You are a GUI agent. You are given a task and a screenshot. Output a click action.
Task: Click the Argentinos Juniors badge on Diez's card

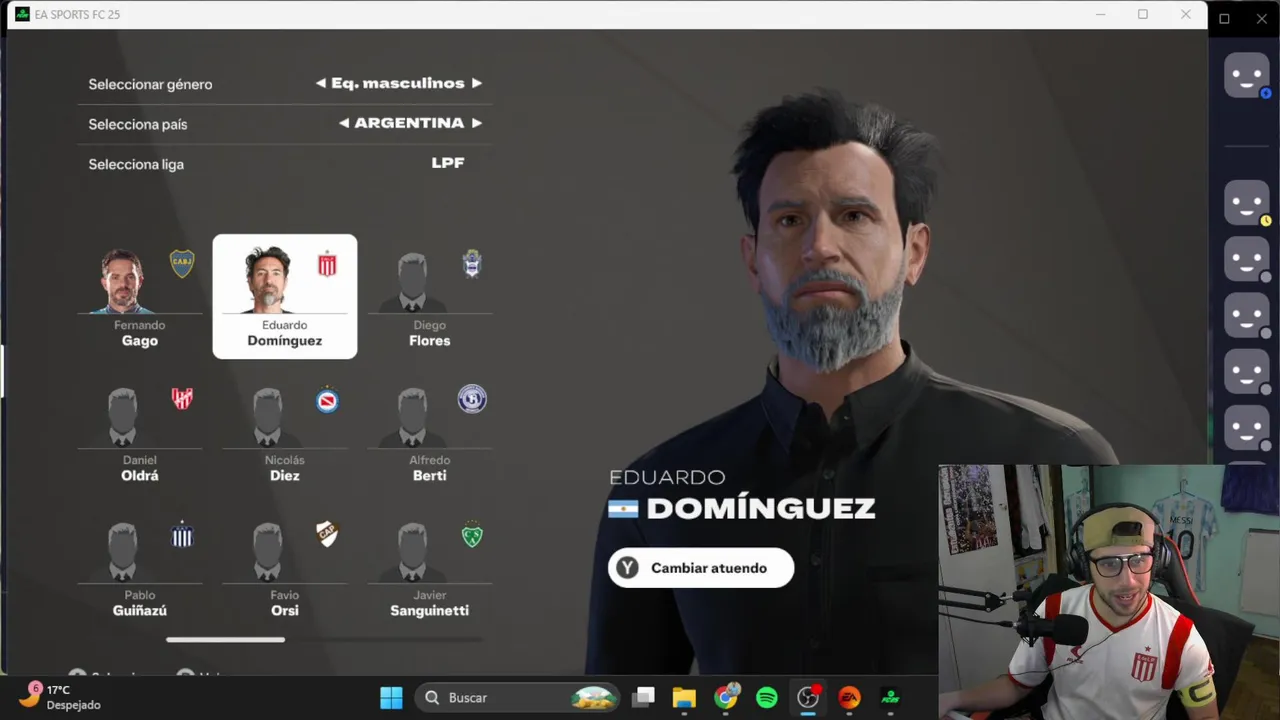click(x=327, y=401)
